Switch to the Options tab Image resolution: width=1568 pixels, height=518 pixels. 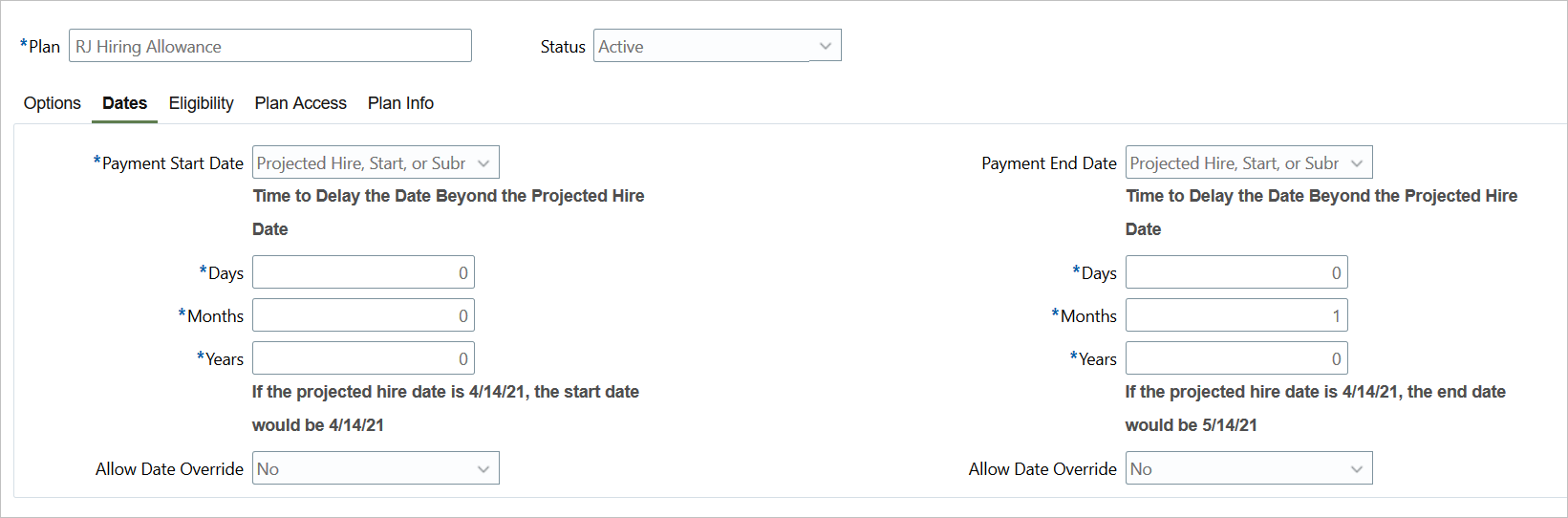53,103
